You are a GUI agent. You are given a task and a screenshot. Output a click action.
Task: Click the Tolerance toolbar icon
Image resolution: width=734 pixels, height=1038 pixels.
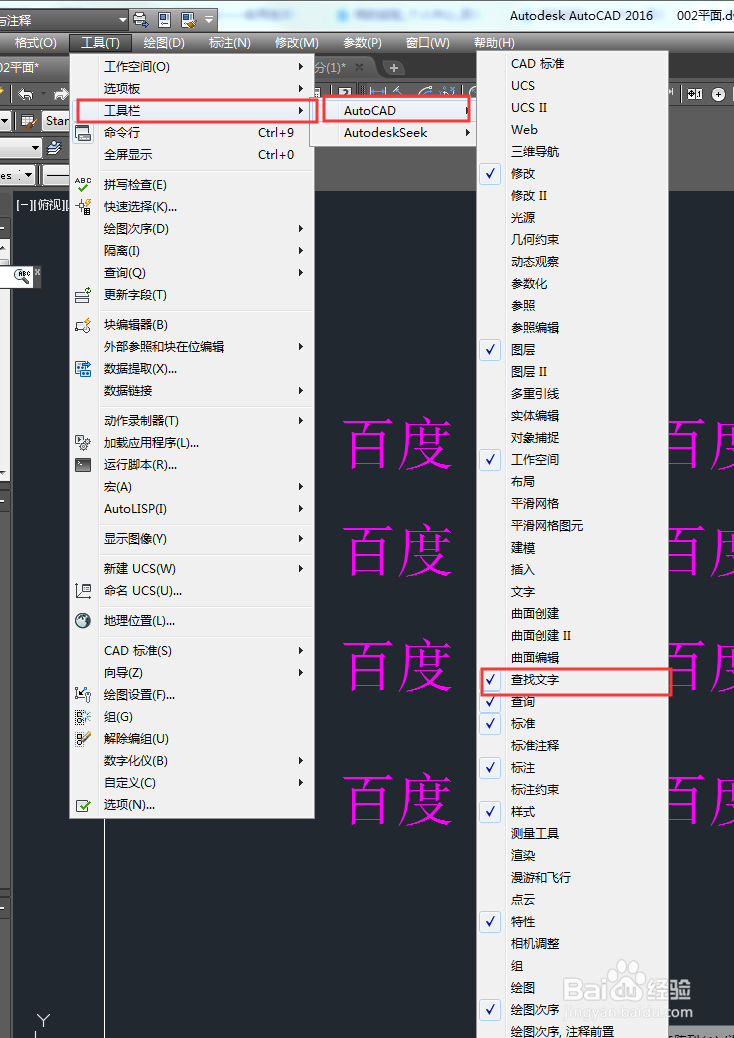tap(694, 94)
